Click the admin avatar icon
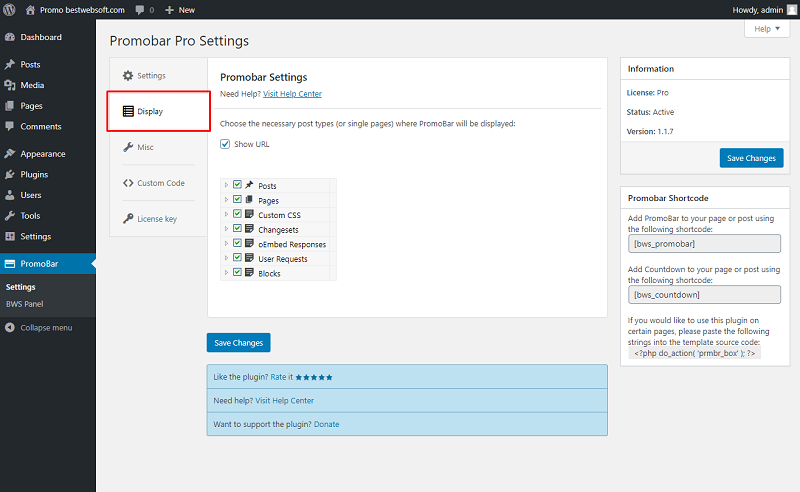The width and height of the screenshot is (800, 492). 792,10
